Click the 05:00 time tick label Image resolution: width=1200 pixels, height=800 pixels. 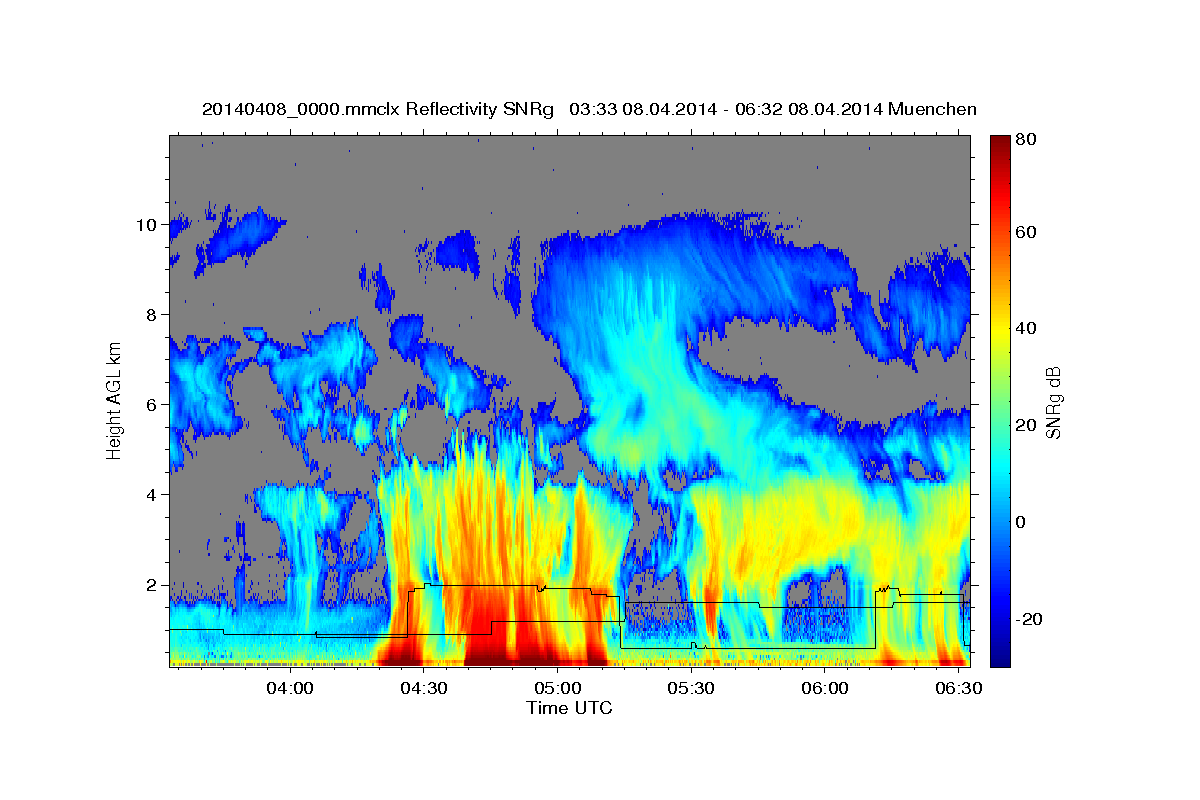click(x=558, y=689)
